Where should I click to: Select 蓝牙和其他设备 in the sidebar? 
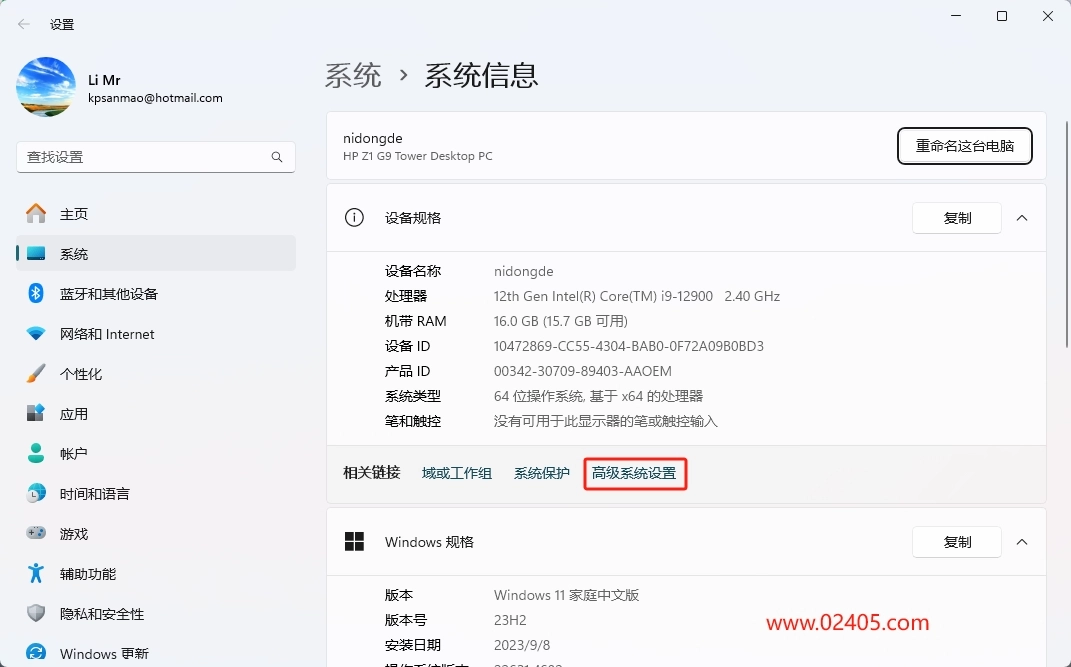pos(156,294)
